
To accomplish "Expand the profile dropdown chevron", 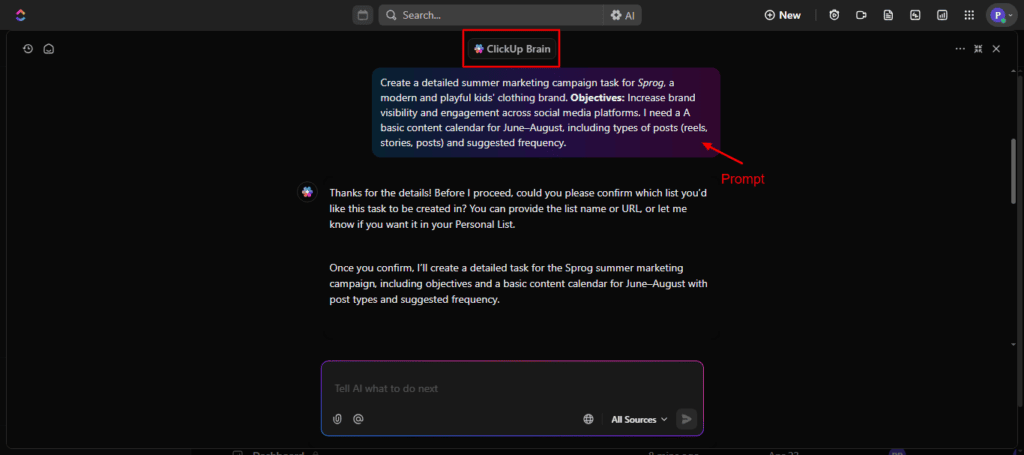I will click(1011, 16).
